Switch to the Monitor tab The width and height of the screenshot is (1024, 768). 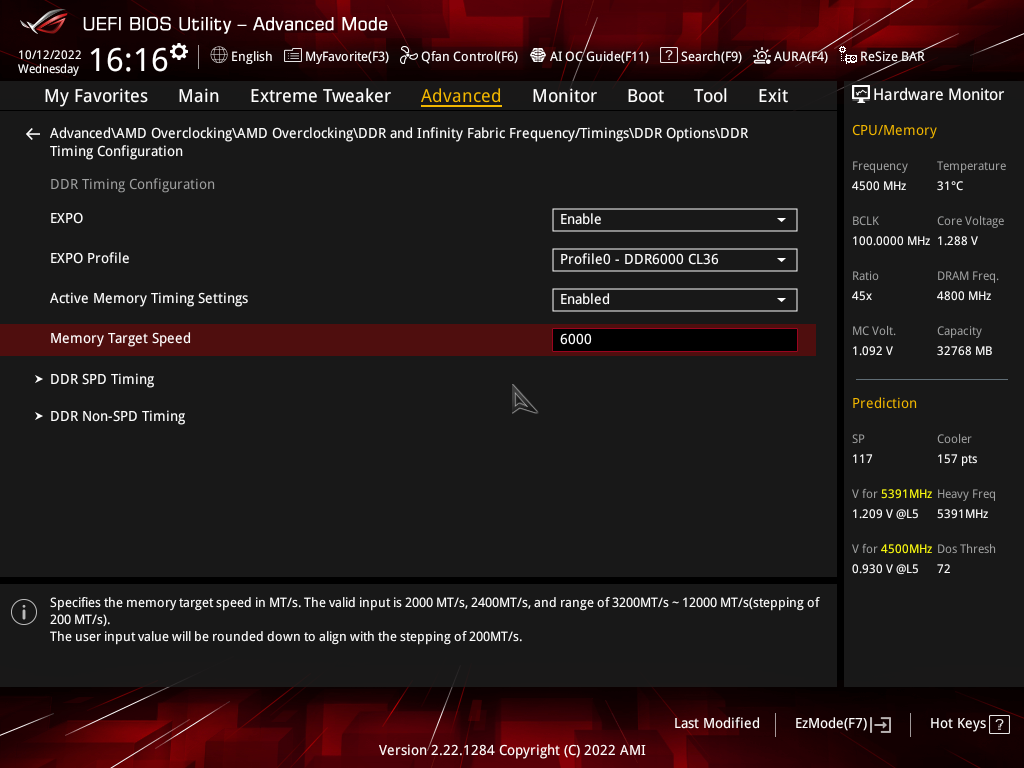(564, 96)
